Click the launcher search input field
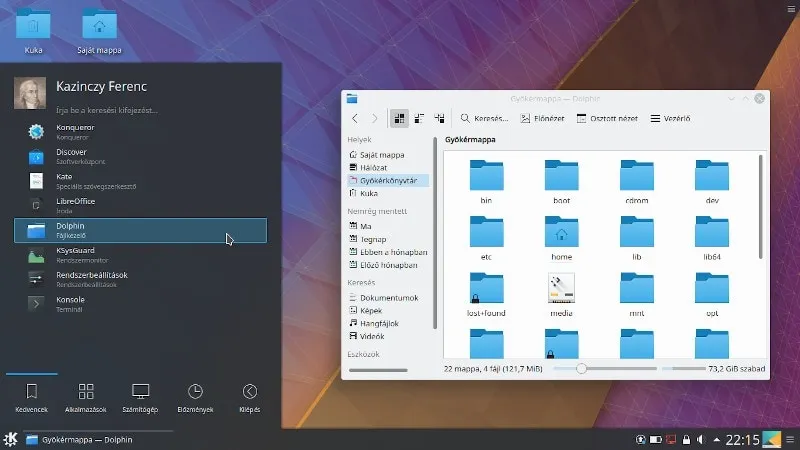Screen dimensions: 800x450 coord(150,109)
